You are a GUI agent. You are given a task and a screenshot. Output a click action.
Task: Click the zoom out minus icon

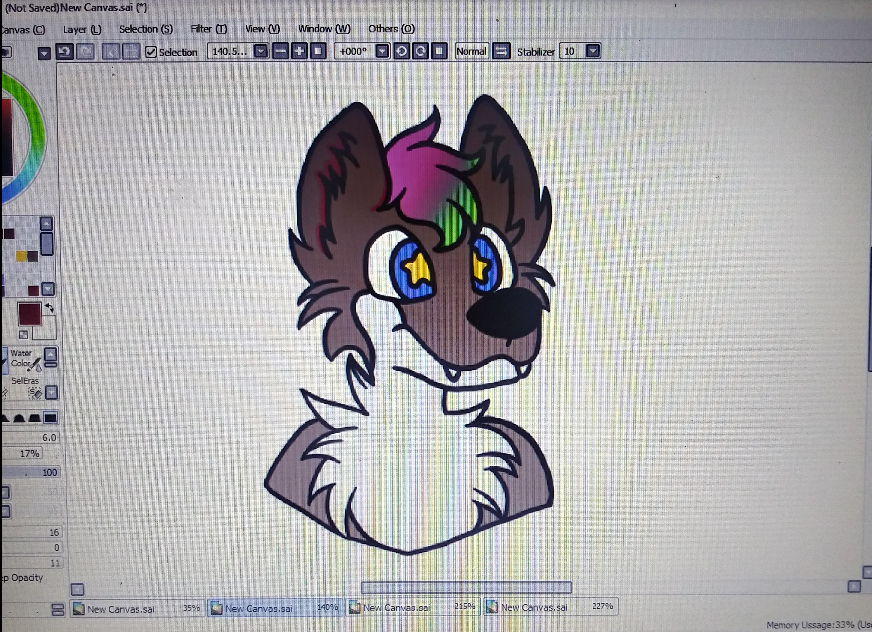pos(281,51)
